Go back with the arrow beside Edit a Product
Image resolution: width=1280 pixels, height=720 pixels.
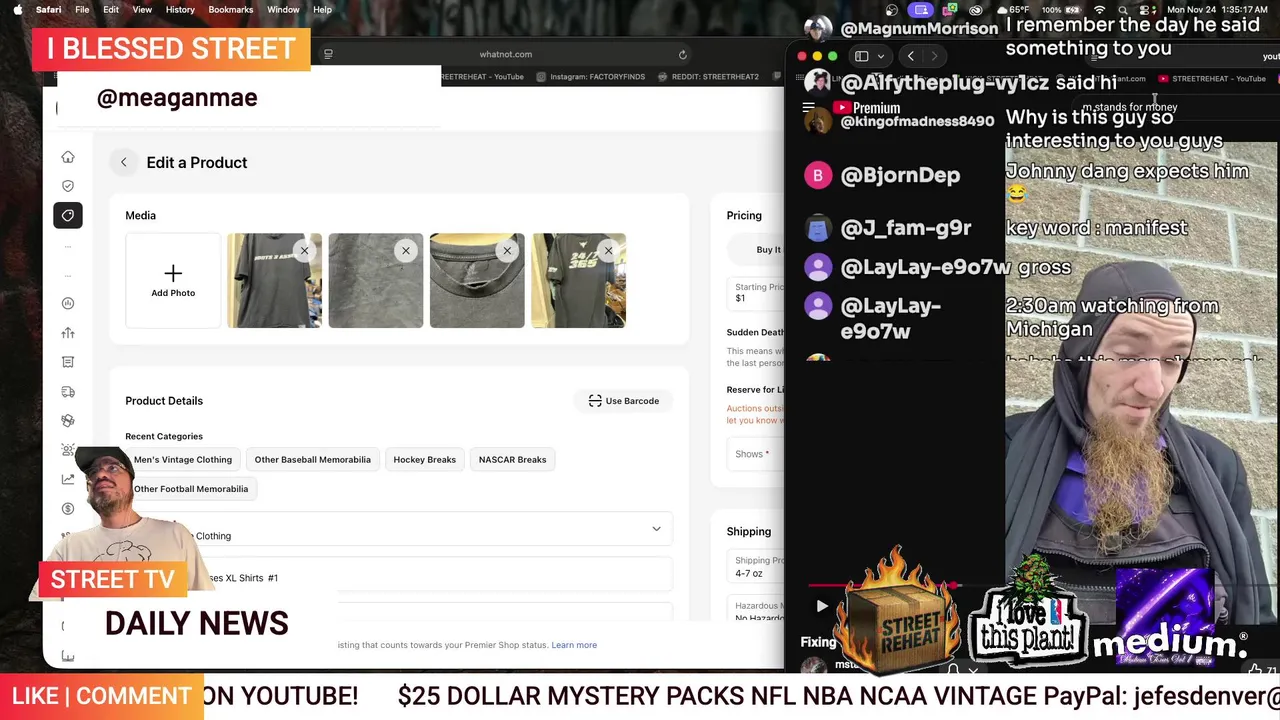[124, 162]
